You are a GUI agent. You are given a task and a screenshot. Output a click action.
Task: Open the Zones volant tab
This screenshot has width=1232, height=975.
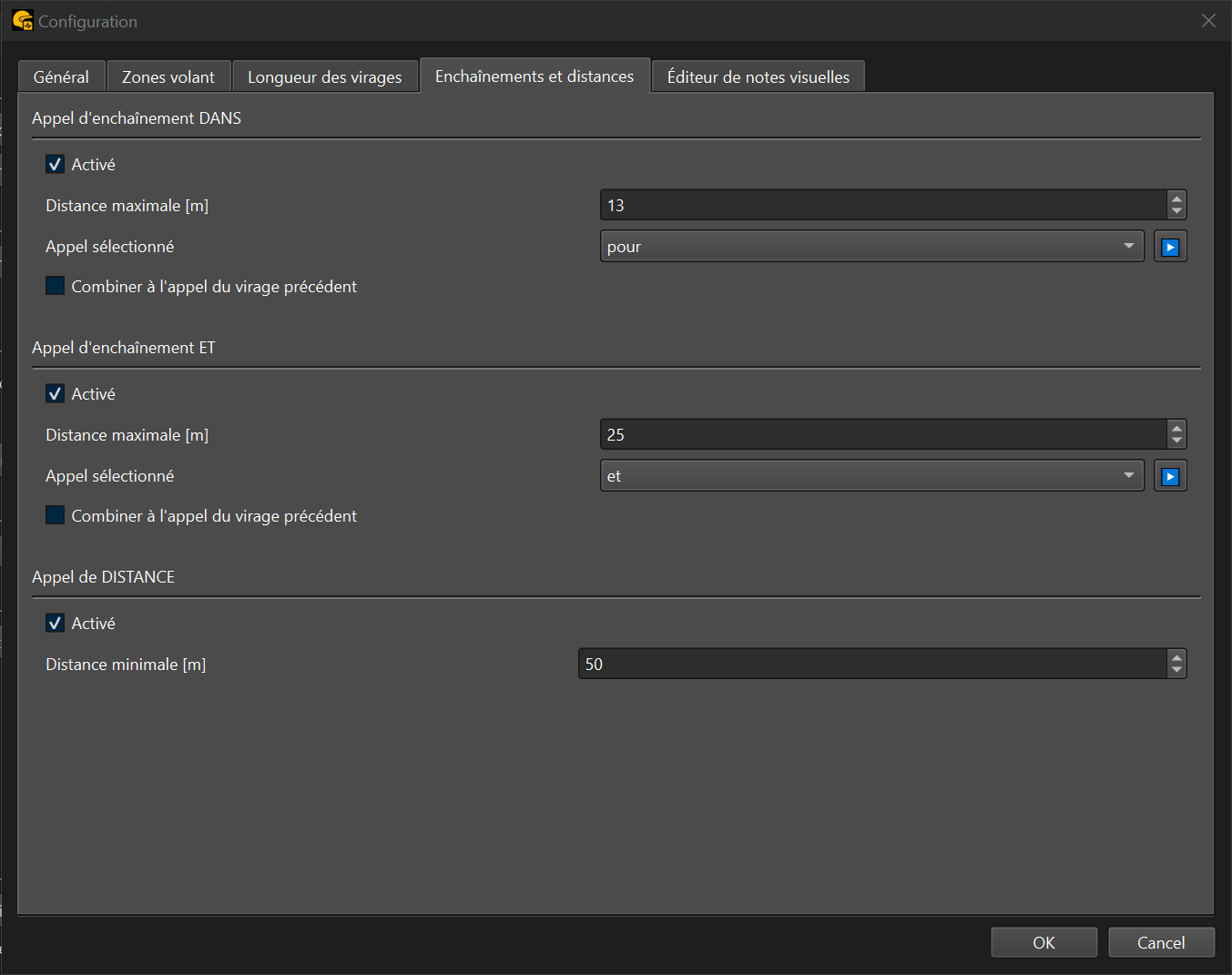coord(168,77)
